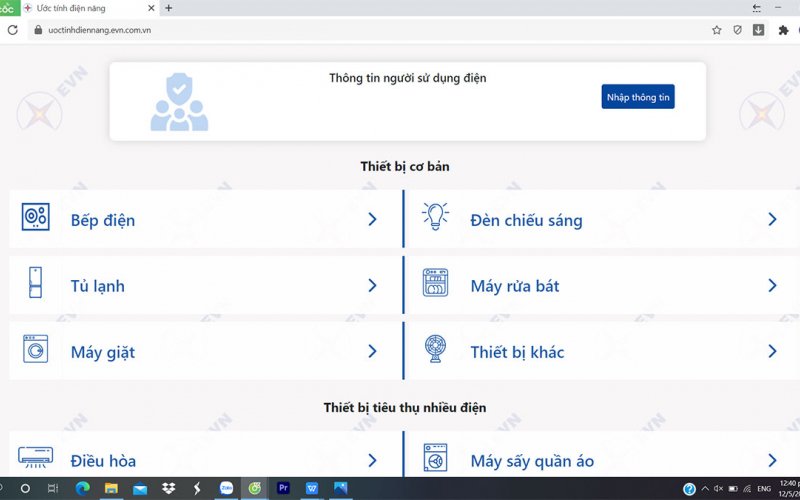Click the Cốc Cốc browser taskbar icon

tap(255, 488)
